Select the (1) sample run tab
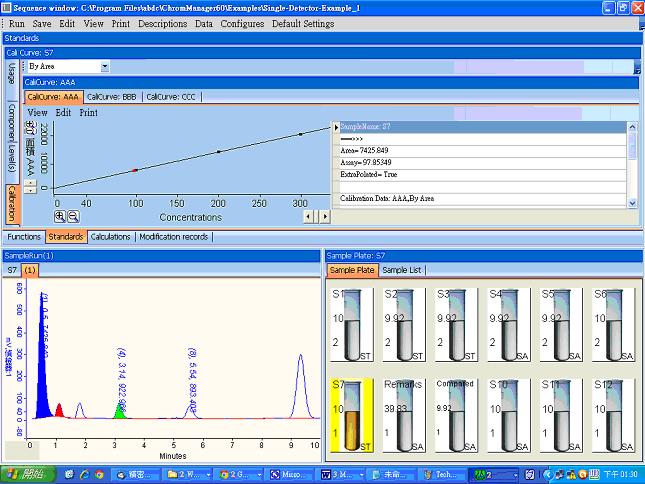 point(30,270)
